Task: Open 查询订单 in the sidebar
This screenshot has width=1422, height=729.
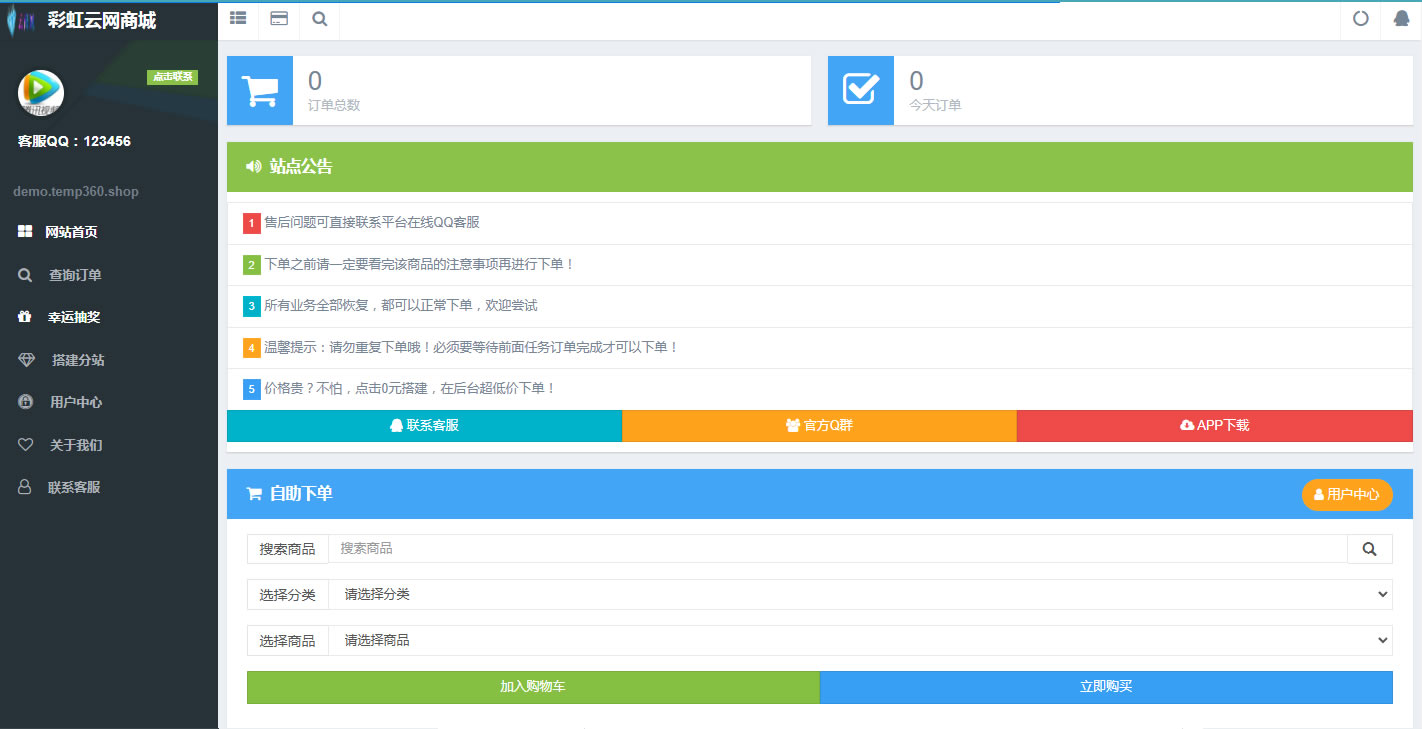Action: click(75, 275)
